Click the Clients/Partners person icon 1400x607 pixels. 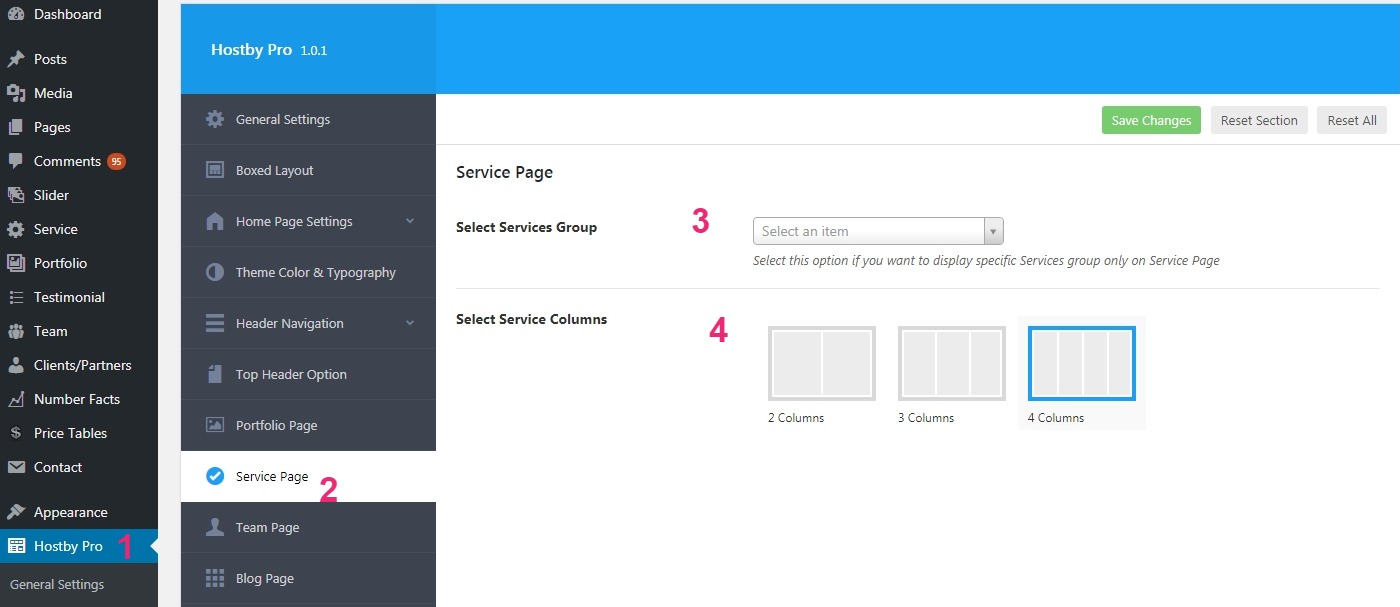[16, 365]
